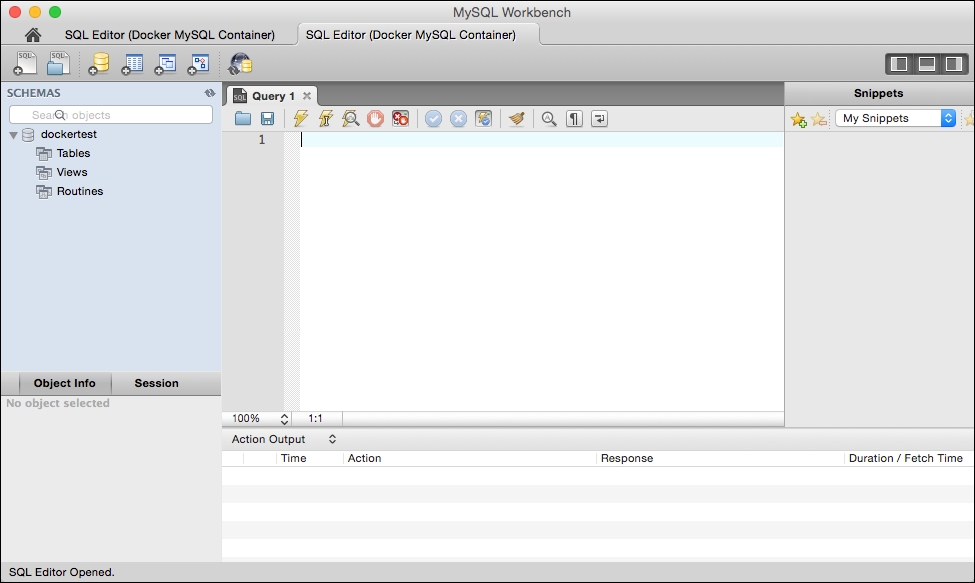Open a script file in query editor

[243, 119]
